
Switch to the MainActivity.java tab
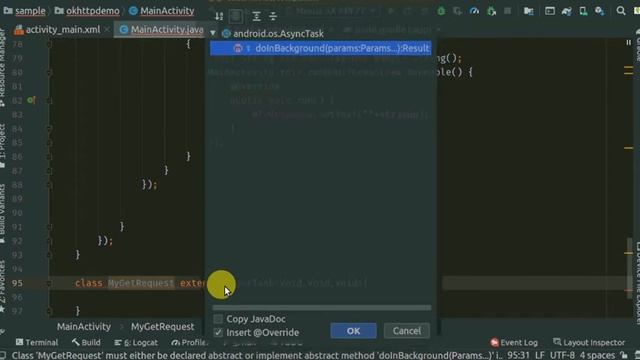click(x=162, y=30)
